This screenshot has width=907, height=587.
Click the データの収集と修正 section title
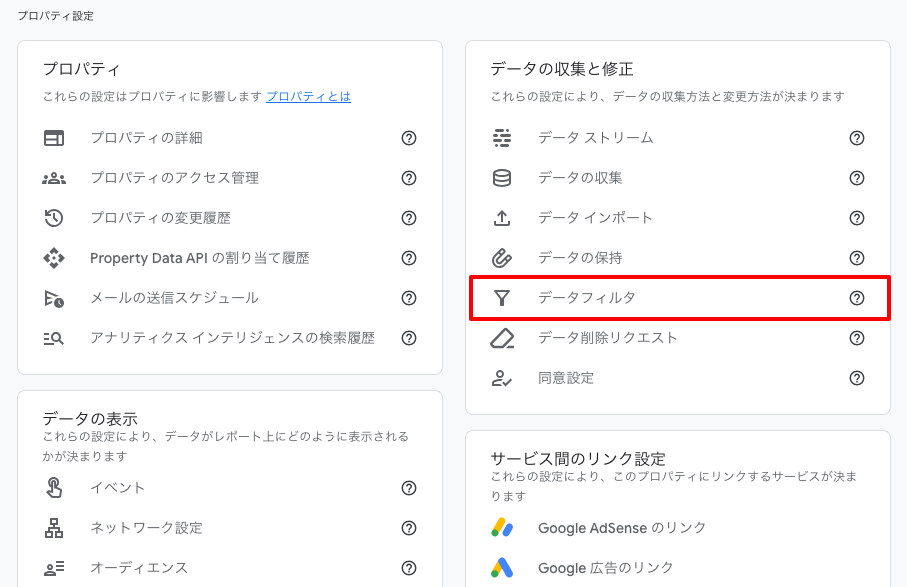tap(562, 69)
